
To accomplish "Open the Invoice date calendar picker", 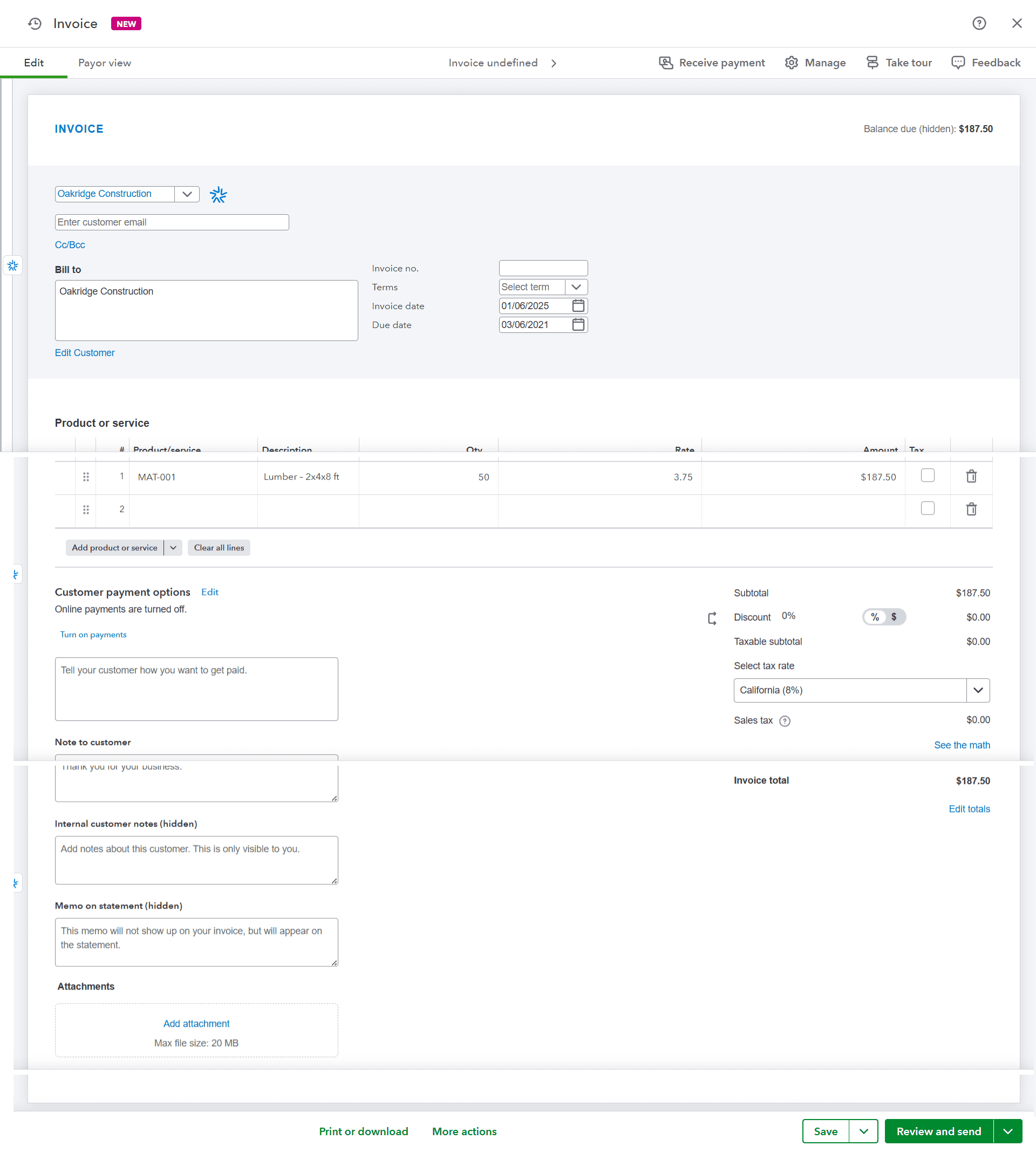I will (578, 305).
